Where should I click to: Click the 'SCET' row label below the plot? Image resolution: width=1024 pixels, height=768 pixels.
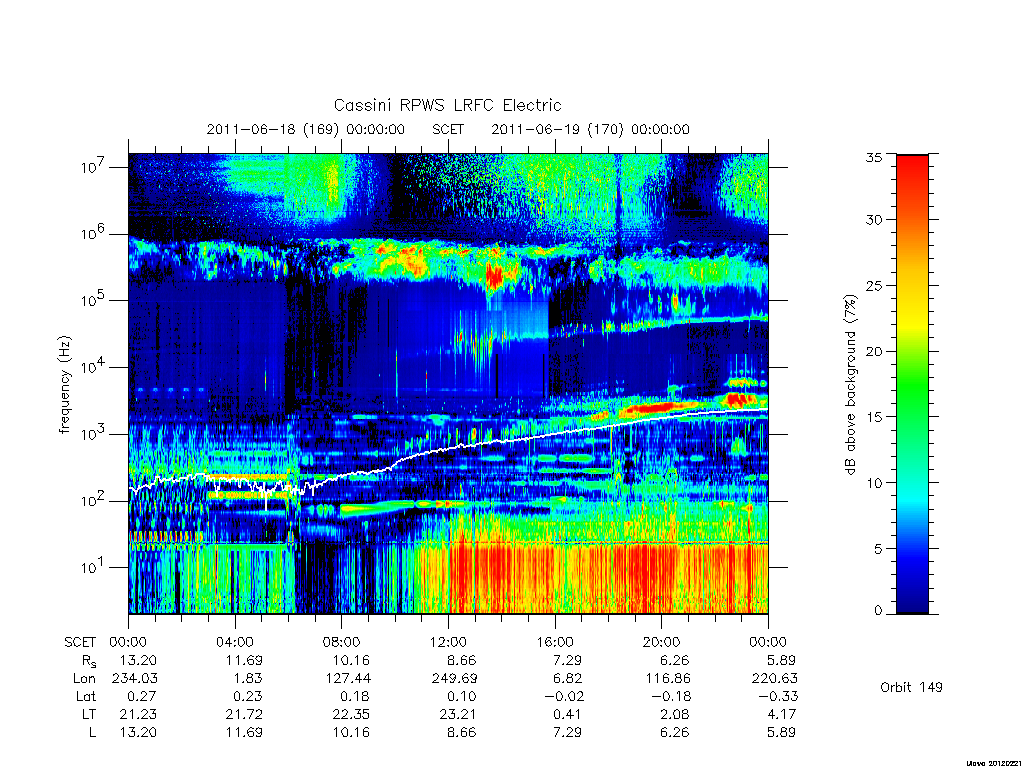tap(80, 642)
